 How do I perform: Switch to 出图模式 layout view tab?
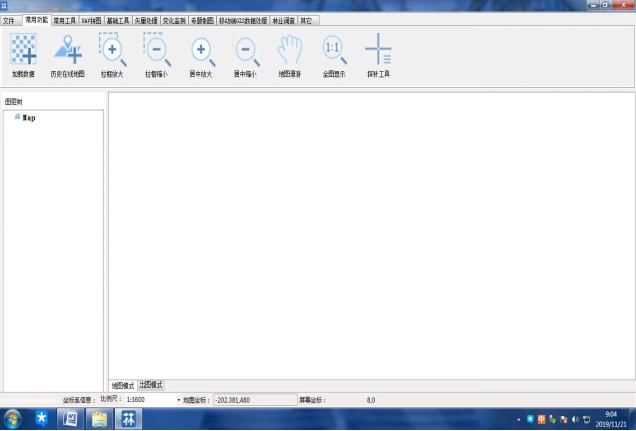(151, 385)
